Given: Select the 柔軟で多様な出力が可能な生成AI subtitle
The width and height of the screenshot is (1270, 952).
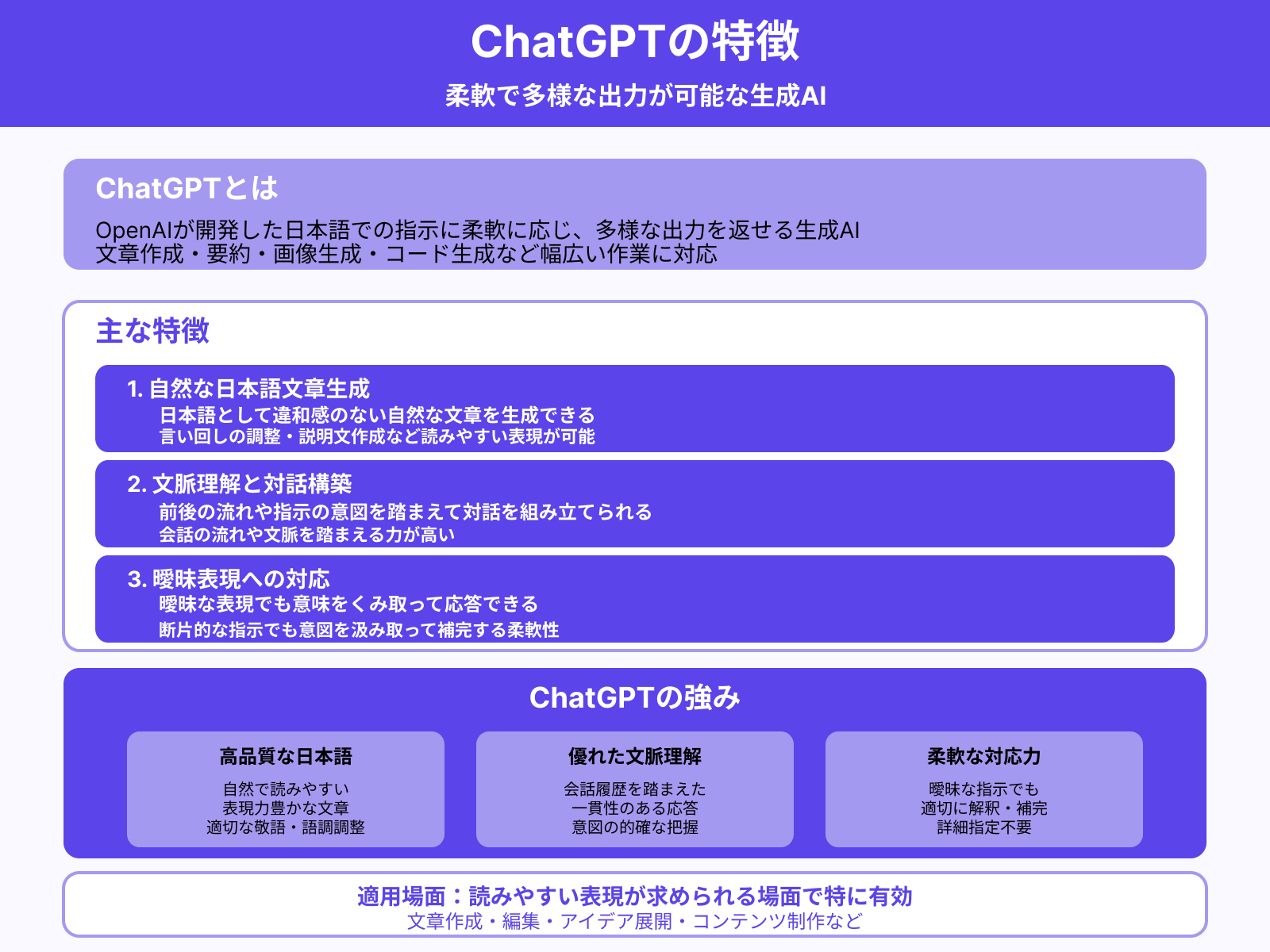Looking at the screenshot, I should (635, 95).
